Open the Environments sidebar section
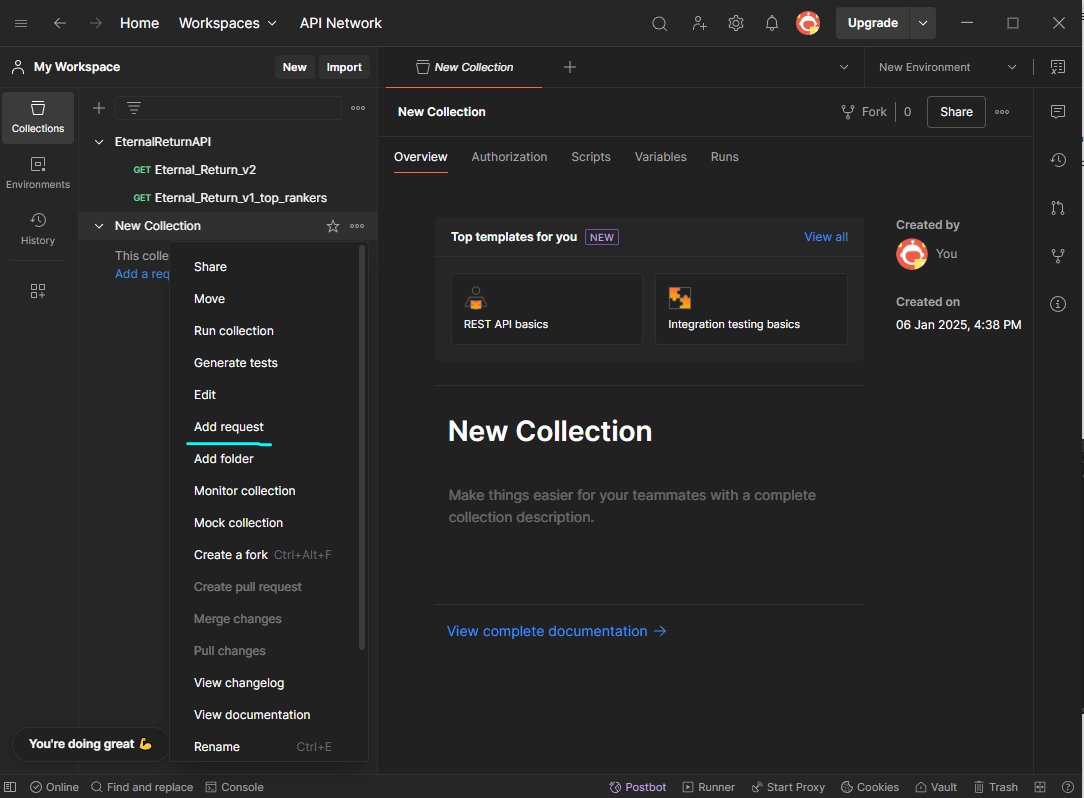This screenshot has height=798, width=1084. click(x=38, y=174)
